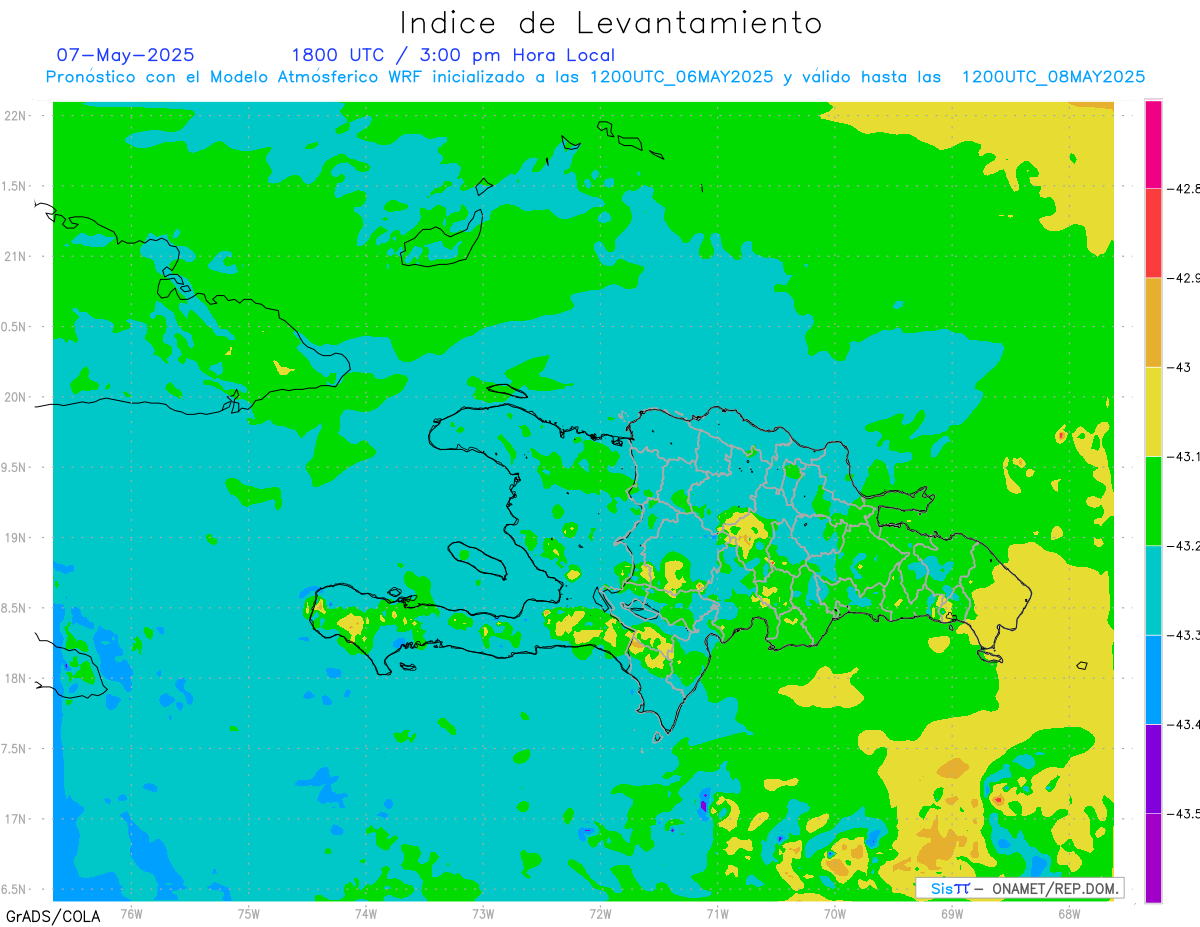
Task: Click the 75W longitude label
Action: 249,914
